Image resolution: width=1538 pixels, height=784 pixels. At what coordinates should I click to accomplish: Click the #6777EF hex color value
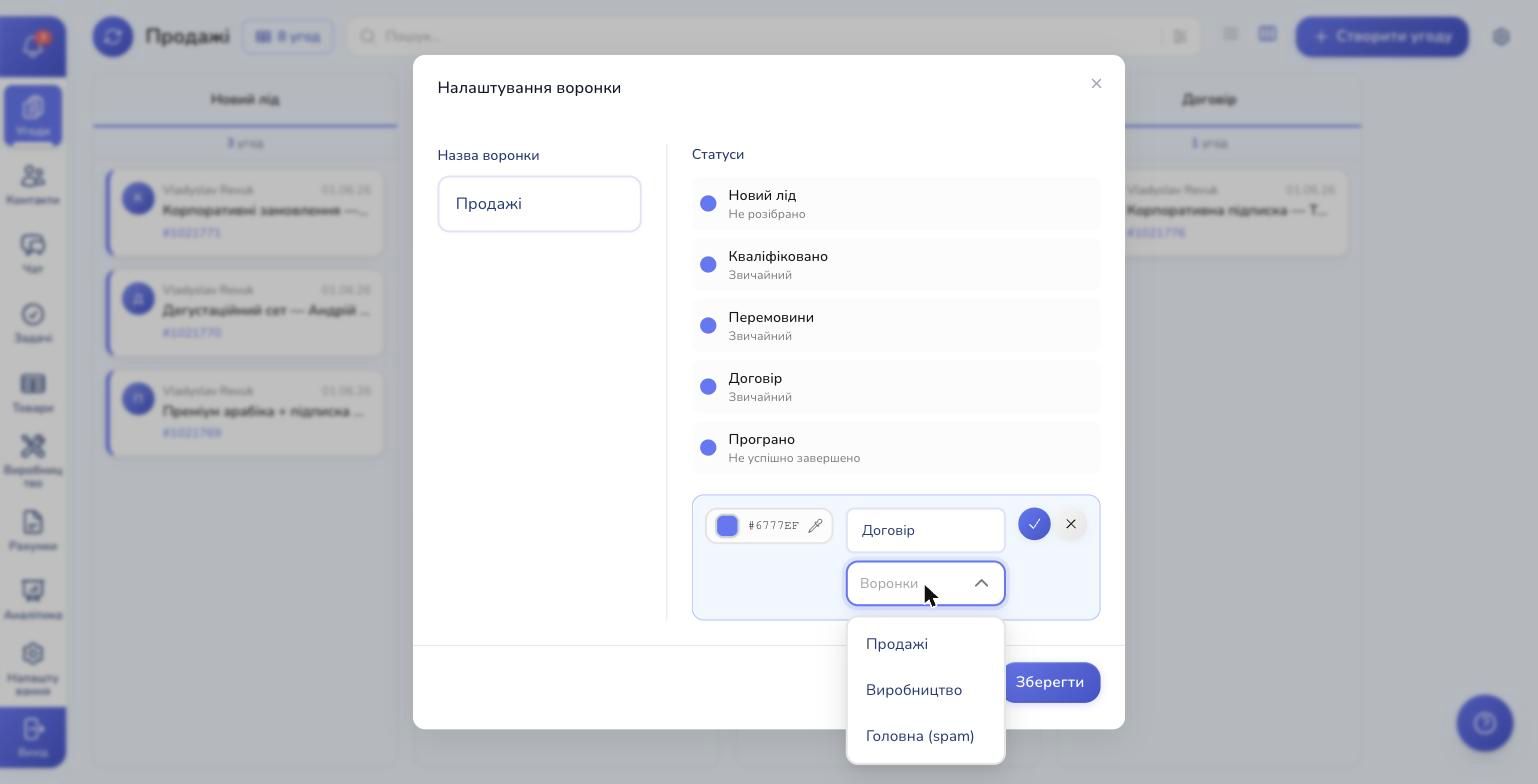(774, 526)
